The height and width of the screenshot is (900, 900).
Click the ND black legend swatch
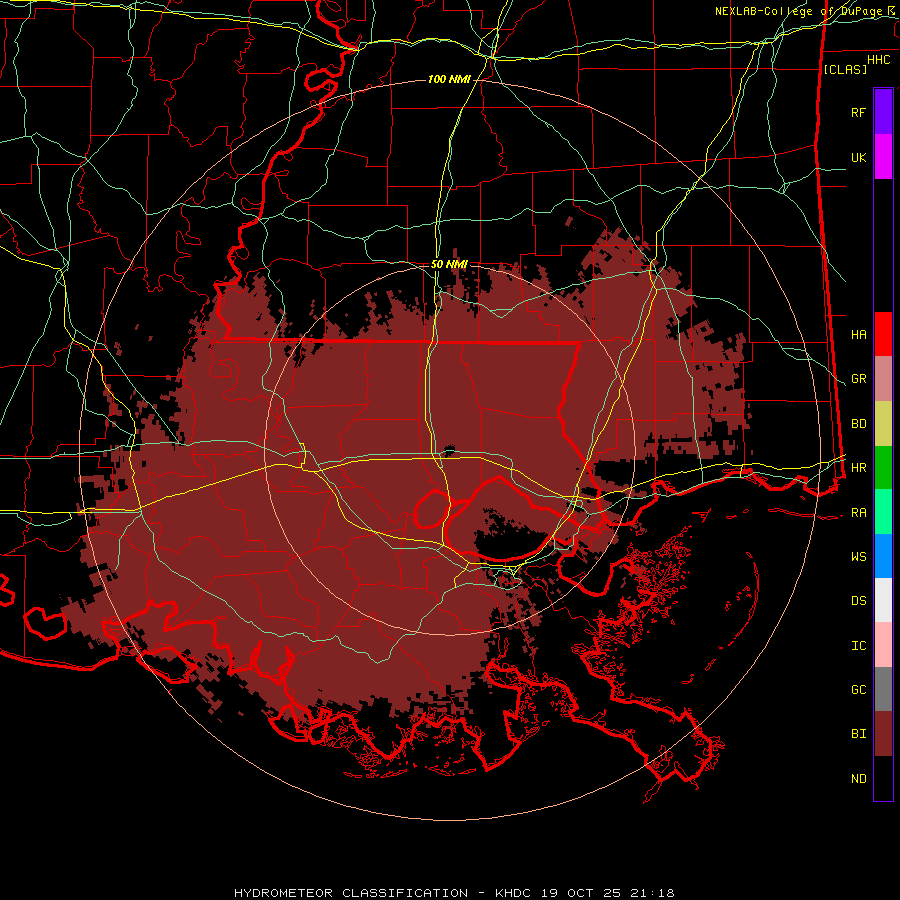883,778
